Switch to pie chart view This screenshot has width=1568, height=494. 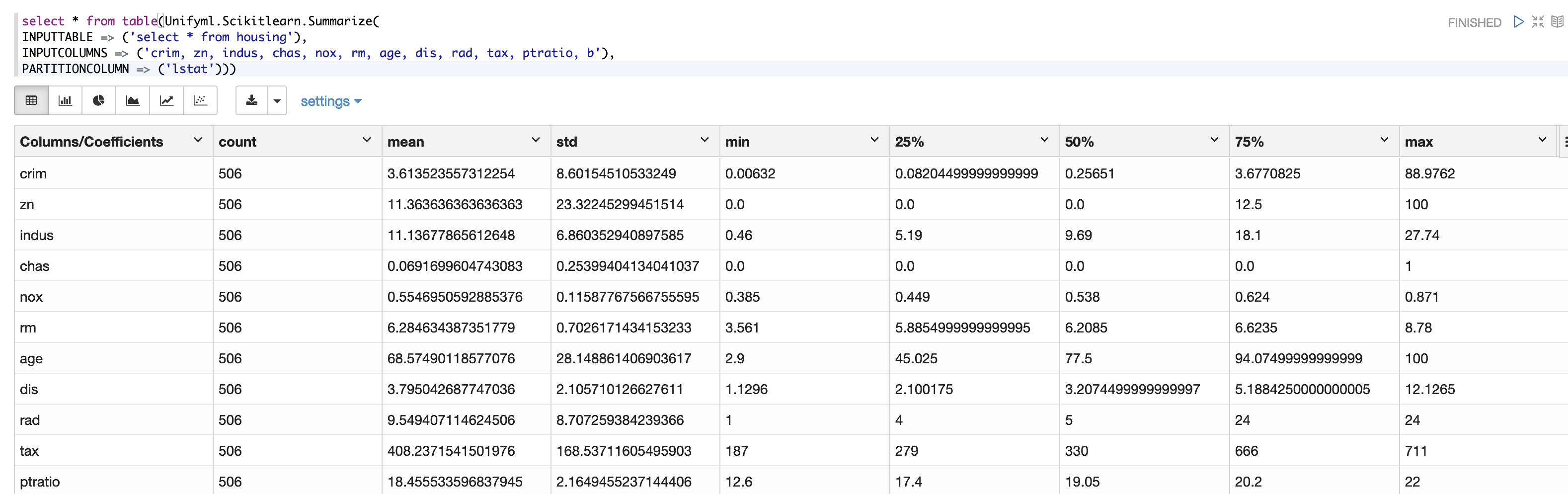[98, 100]
